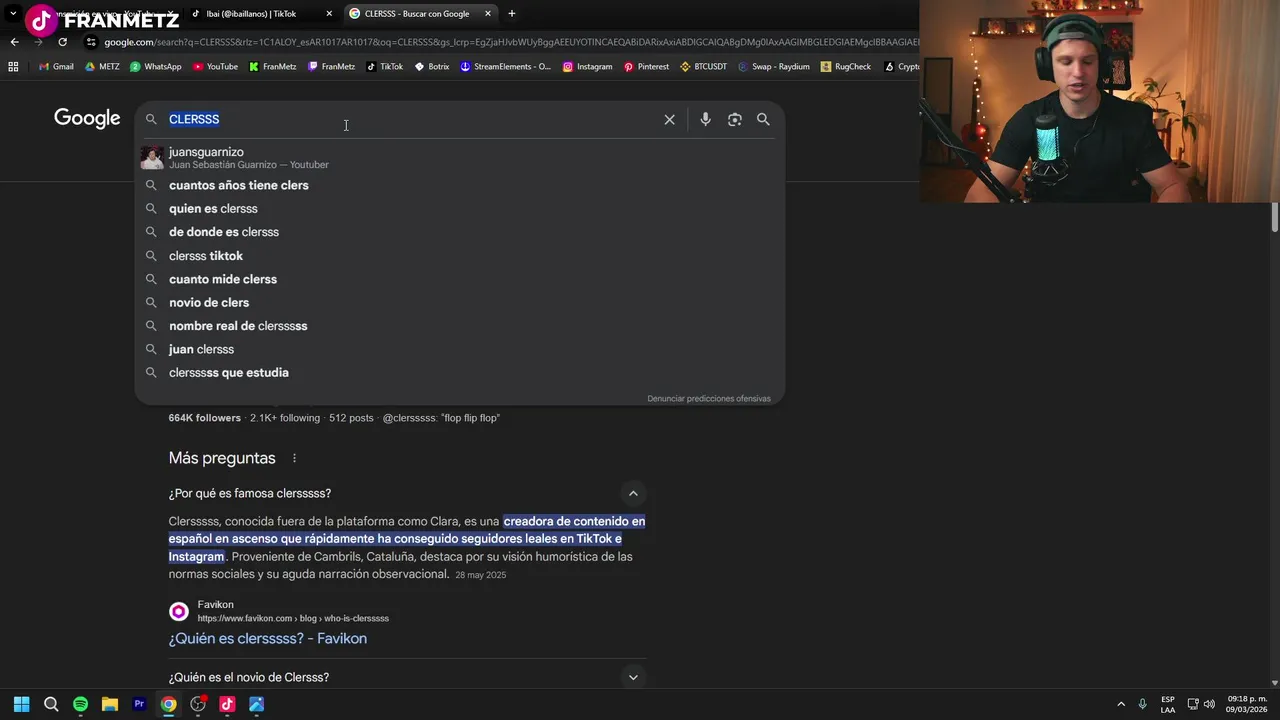Screen dimensions: 1280x720
Task: Open the Pinterest bookmark
Action: (646, 67)
